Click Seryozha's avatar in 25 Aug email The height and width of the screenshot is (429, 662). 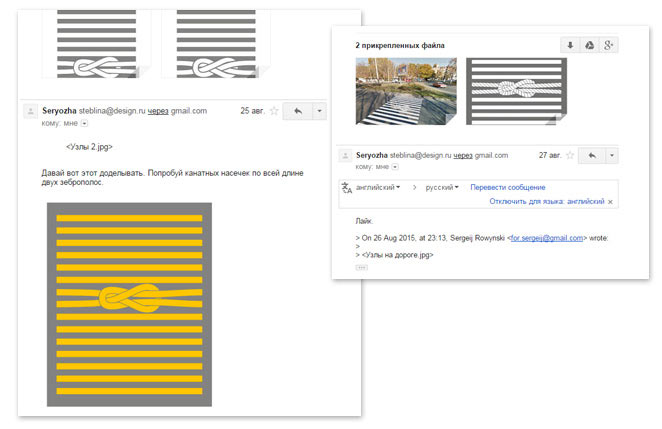tap(32, 112)
